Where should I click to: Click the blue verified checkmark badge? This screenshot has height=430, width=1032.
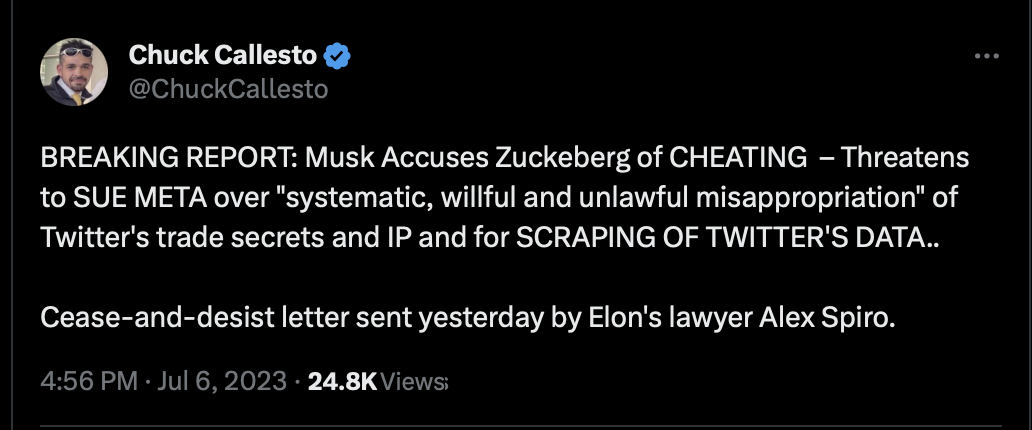pyautogui.click(x=337, y=57)
